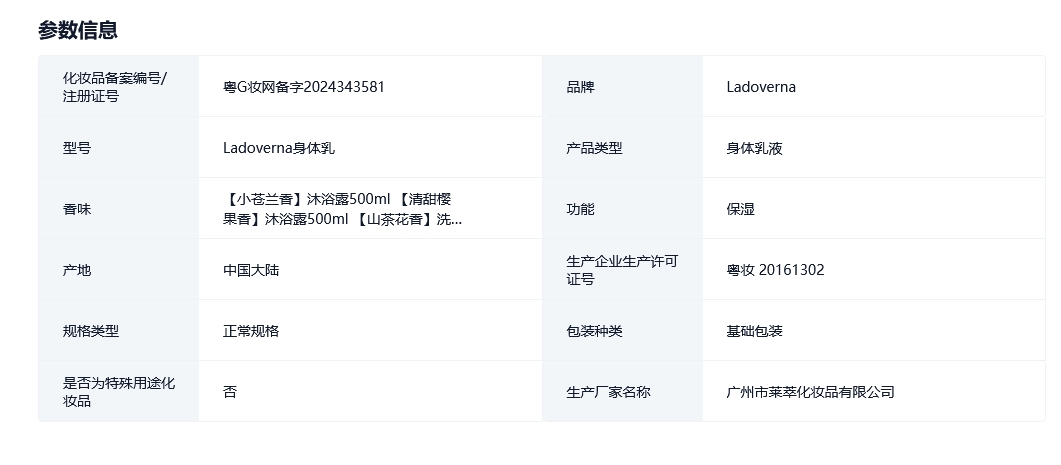The image size is (1061, 465).
Task: Click the 生产企业生产许可证号 label
Action: point(622,269)
